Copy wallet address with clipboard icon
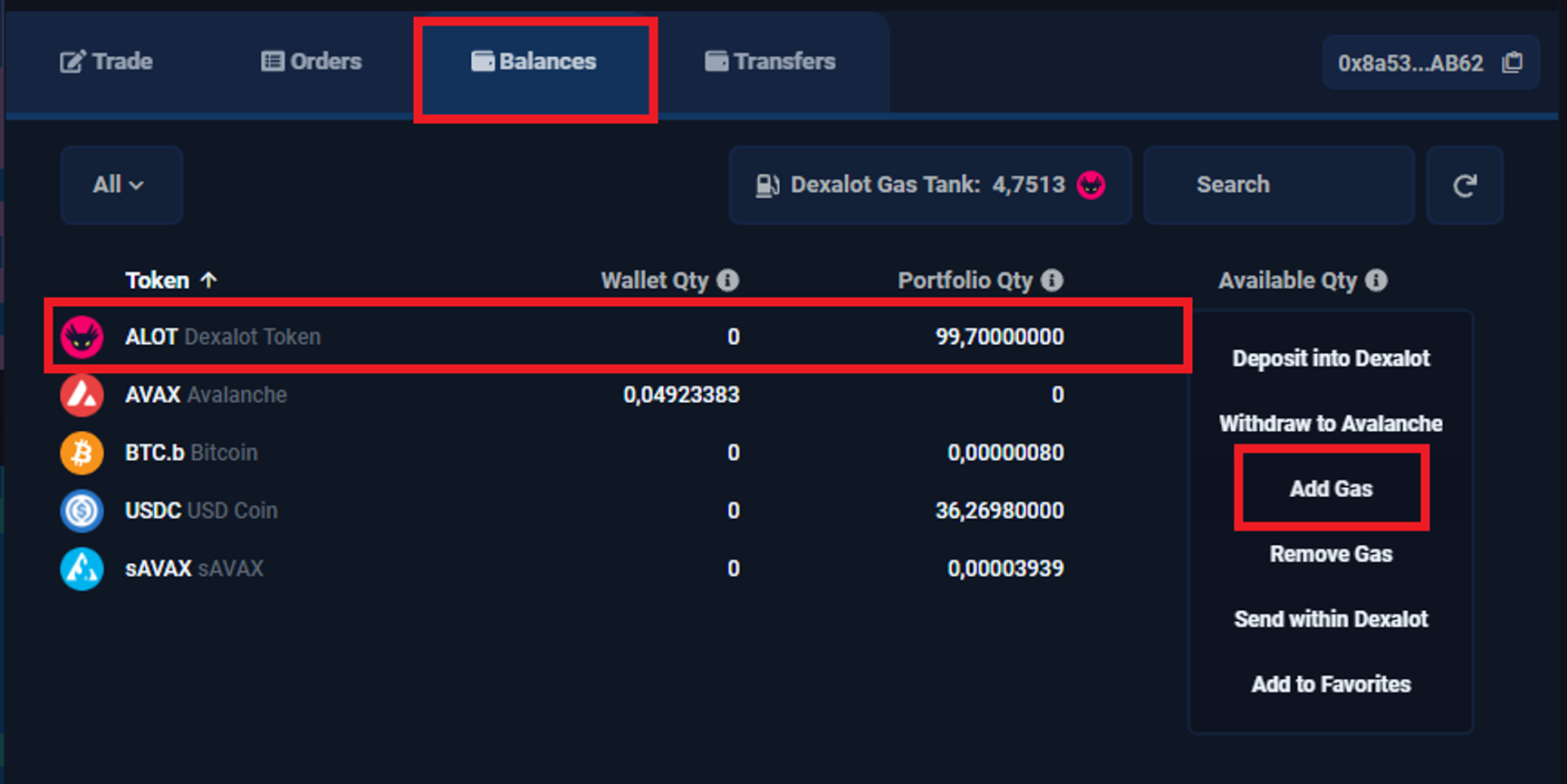Screen dimensions: 1567x784 [x=1512, y=62]
